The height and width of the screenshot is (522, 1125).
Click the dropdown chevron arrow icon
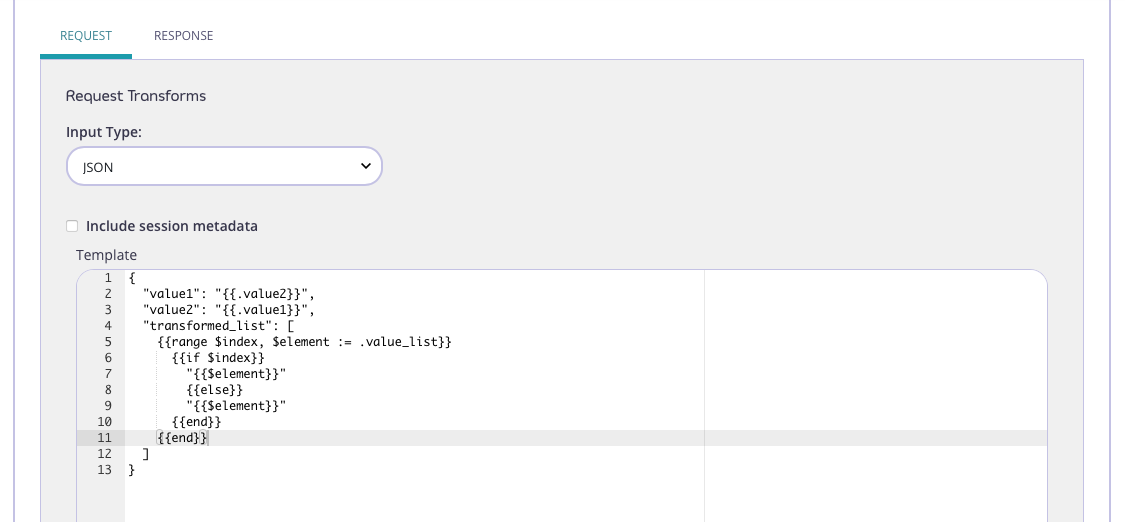(365, 167)
